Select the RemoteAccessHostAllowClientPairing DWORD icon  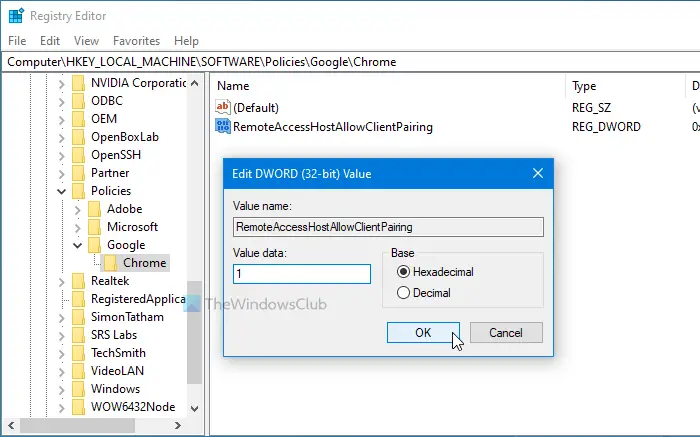click(223, 126)
